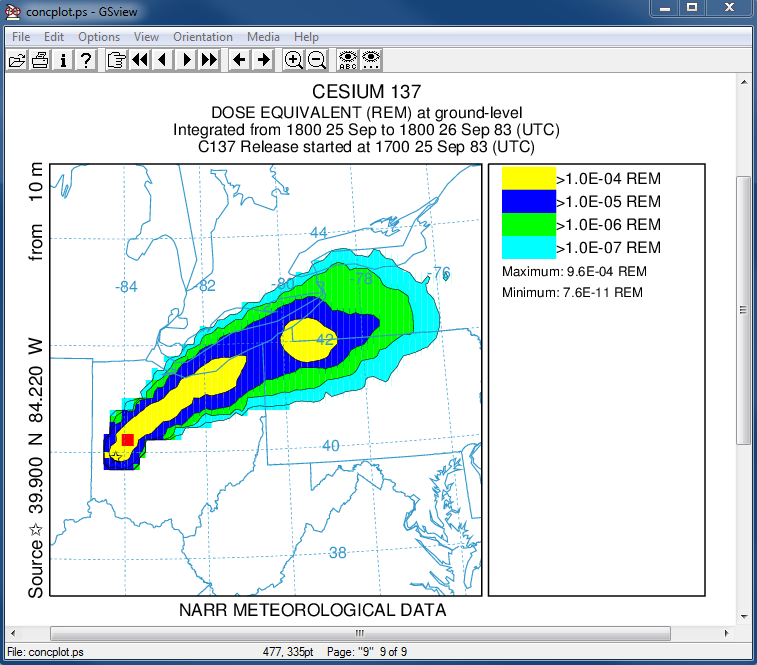Click the Find next eye icon
Image resolution: width=757 pixels, height=665 pixels.
pos(370,60)
